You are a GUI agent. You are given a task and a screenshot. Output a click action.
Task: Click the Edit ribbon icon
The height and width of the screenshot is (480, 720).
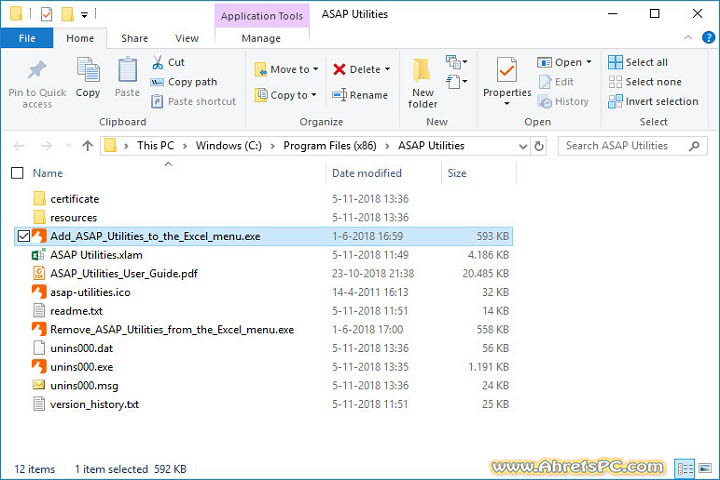[545, 82]
